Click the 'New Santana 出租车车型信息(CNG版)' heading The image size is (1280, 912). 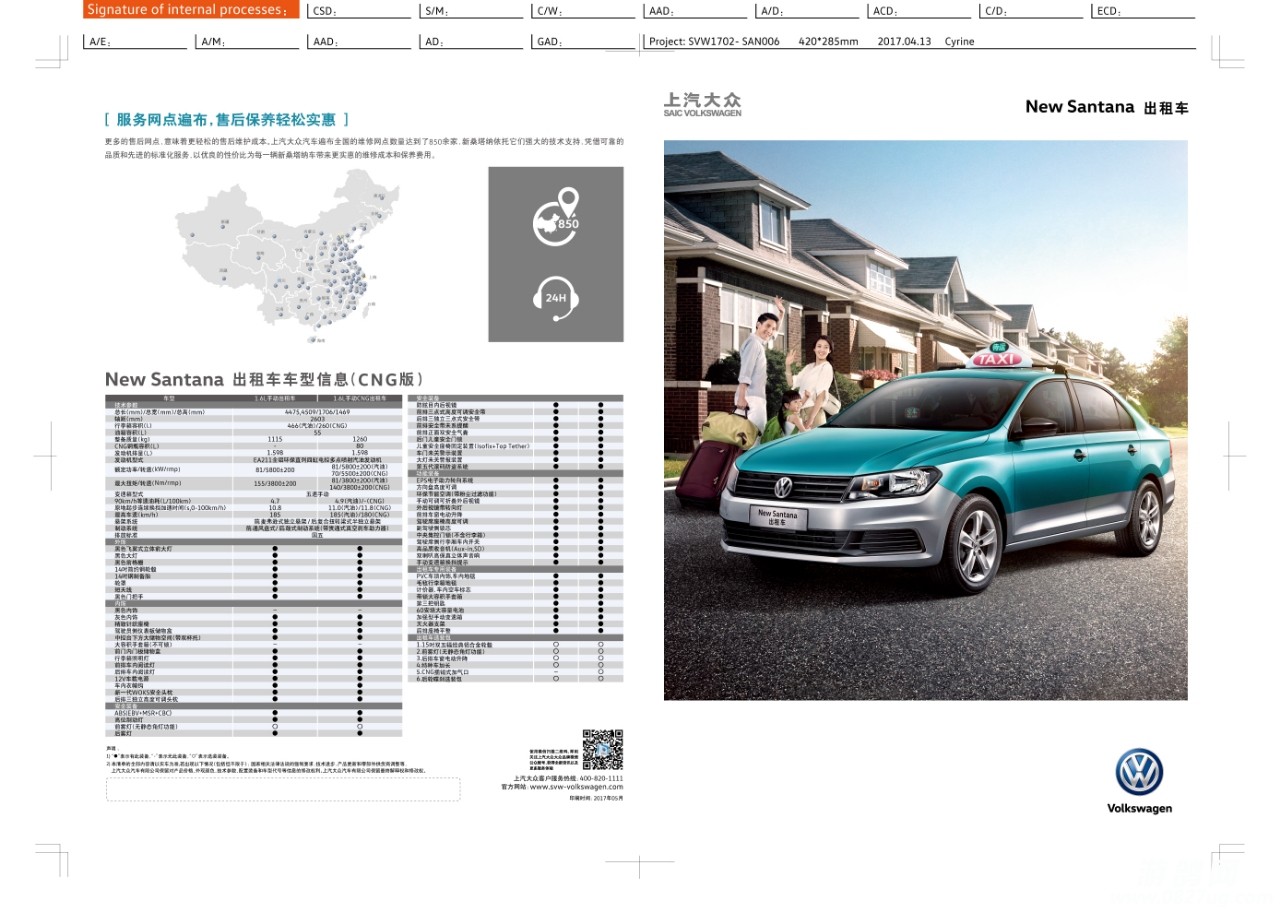tap(264, 380)
